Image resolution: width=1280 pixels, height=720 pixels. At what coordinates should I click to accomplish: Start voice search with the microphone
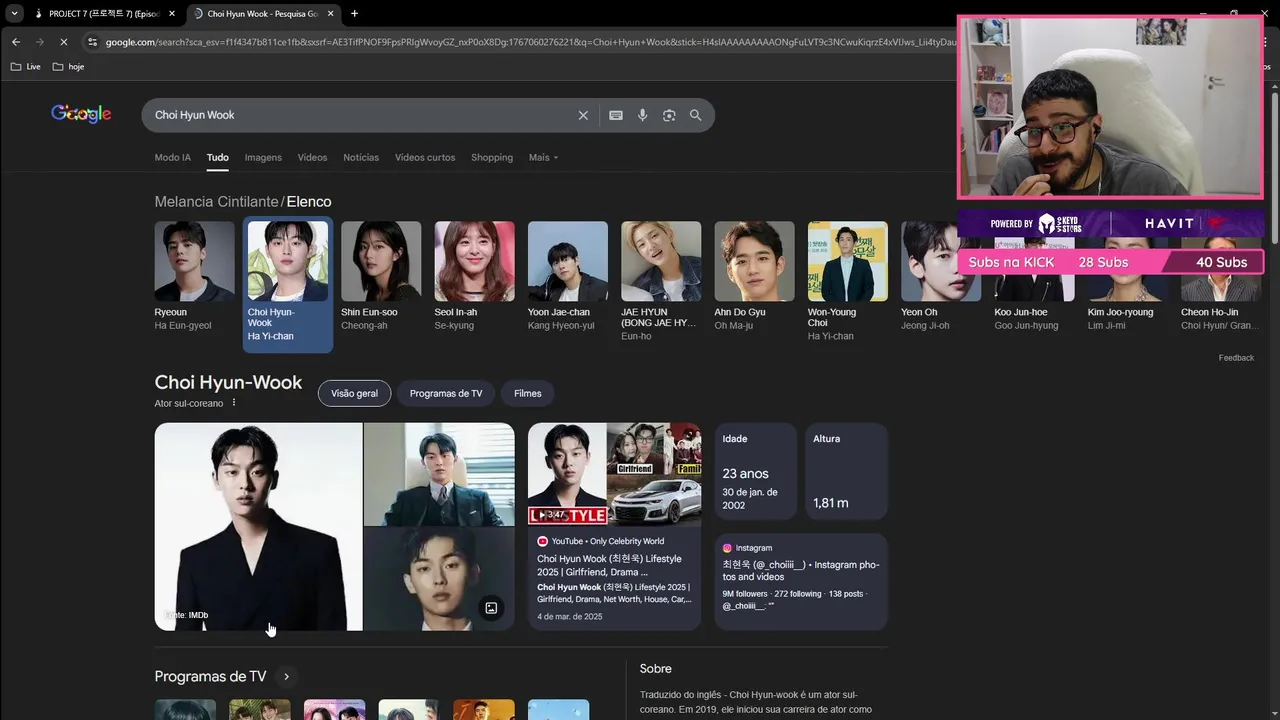pos(643,115)
